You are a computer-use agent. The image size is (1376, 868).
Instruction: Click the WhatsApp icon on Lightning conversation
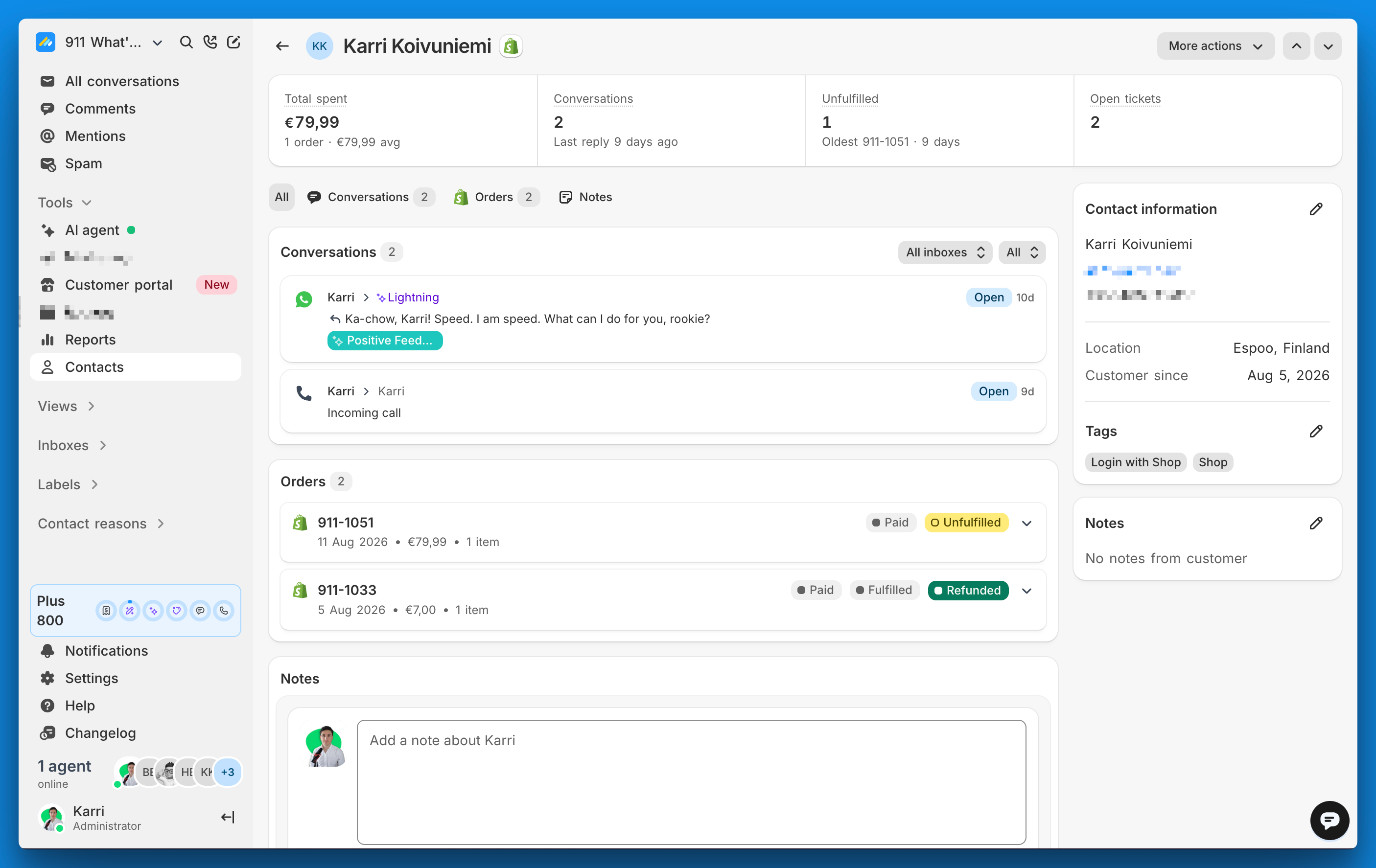click(x=304, y=299)
